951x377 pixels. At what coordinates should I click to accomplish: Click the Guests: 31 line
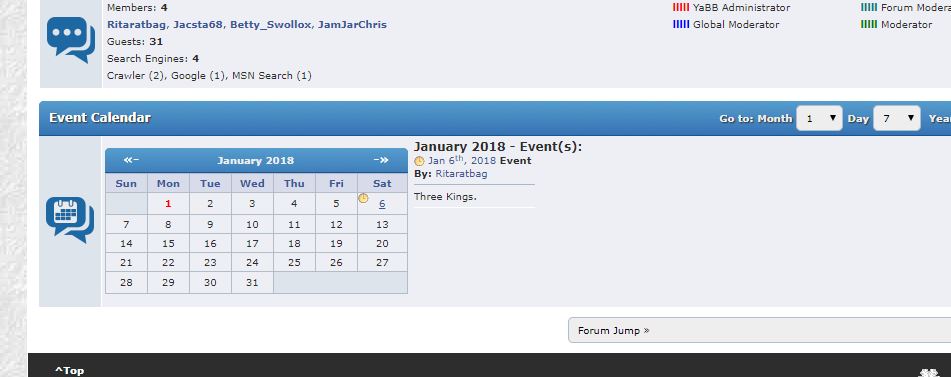click(135, 42)
